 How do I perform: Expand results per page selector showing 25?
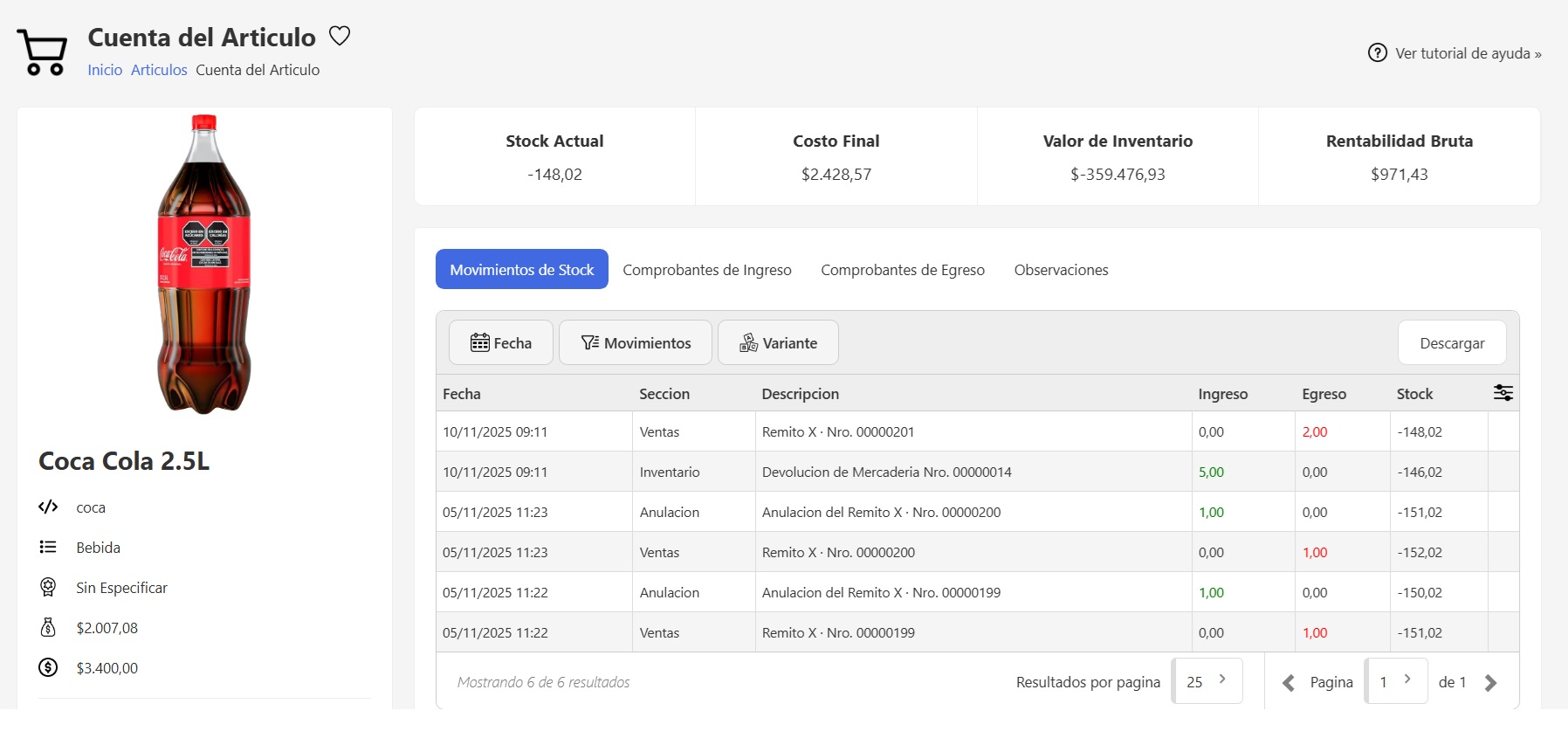click(x=1207, y=681)
